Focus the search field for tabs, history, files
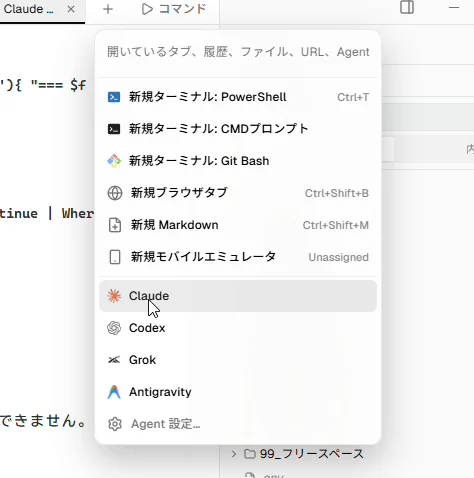 point(238,52)
